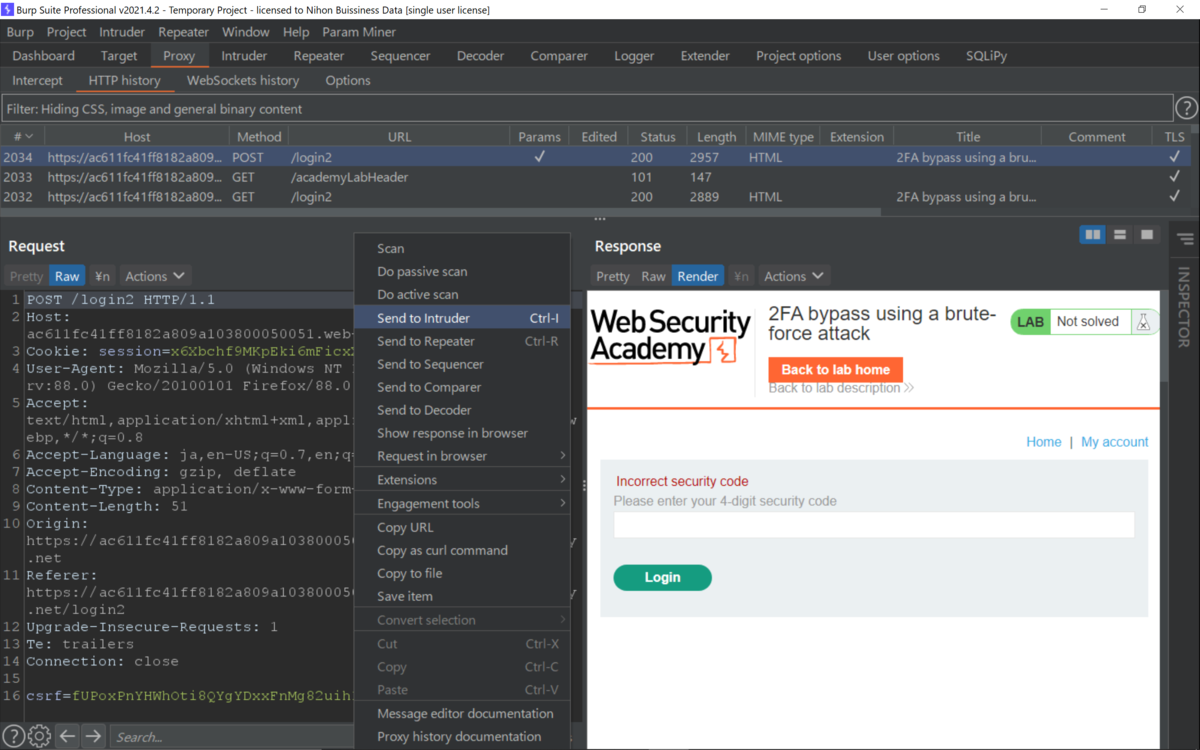Open the Response Actions dropdown

click(x=794, y=276)
